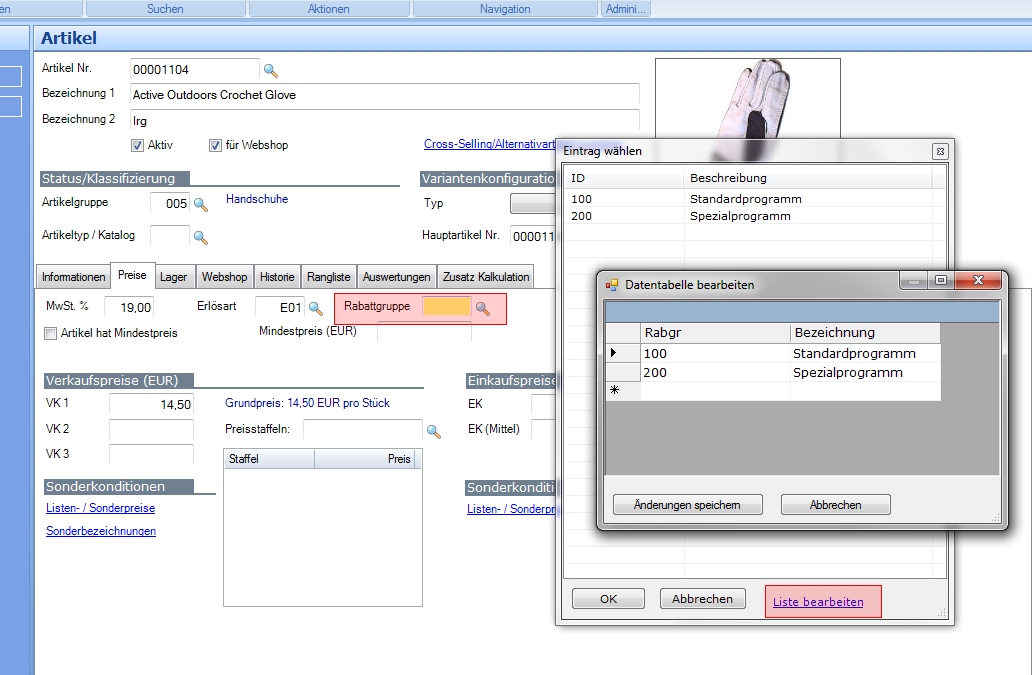The width and height of the screenshot is (1032, 675).
Task: Open Listen- / Sonderpreise link
Action: pos(100,508)
